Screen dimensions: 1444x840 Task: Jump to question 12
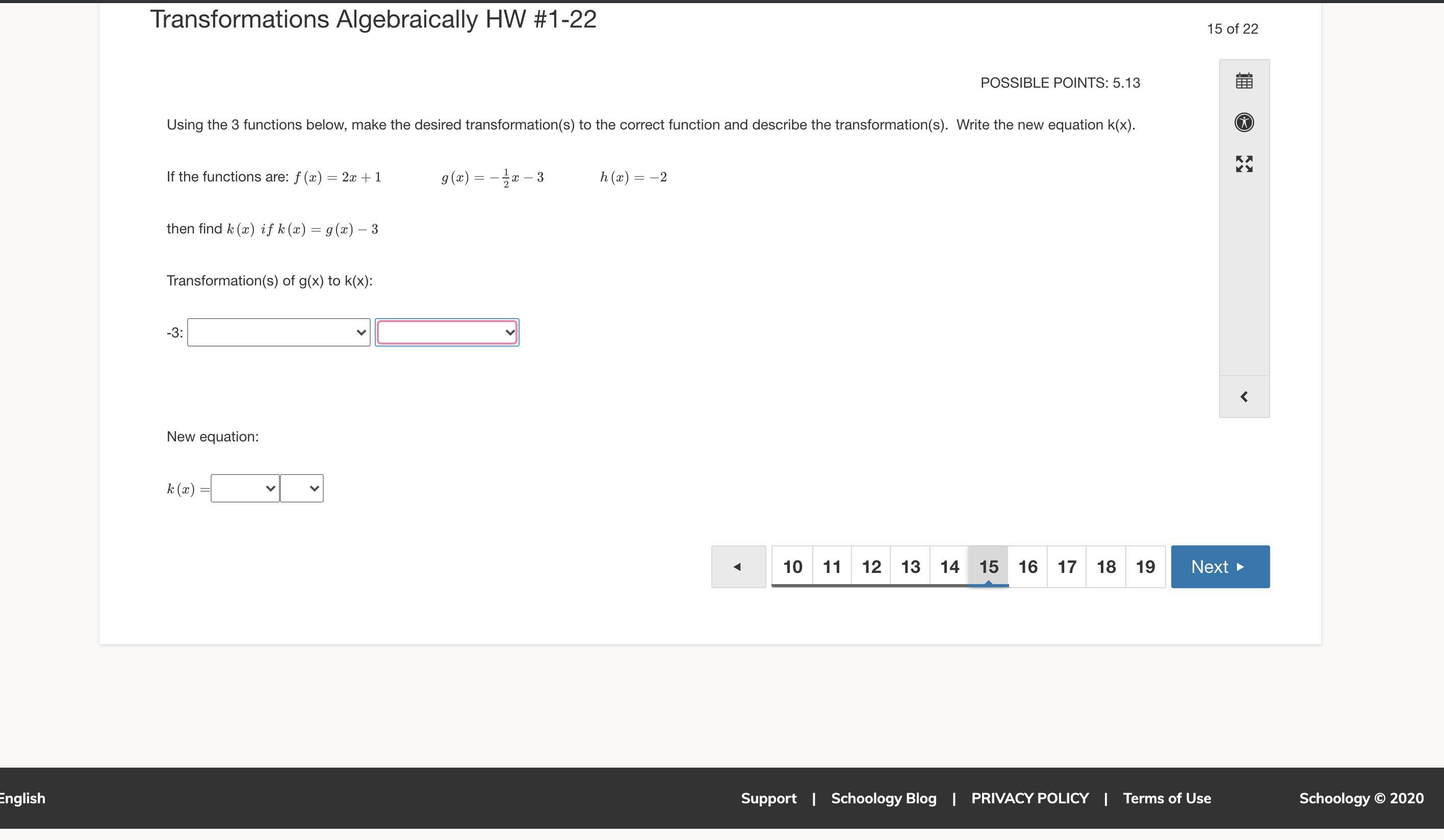(x=871, y=567)
